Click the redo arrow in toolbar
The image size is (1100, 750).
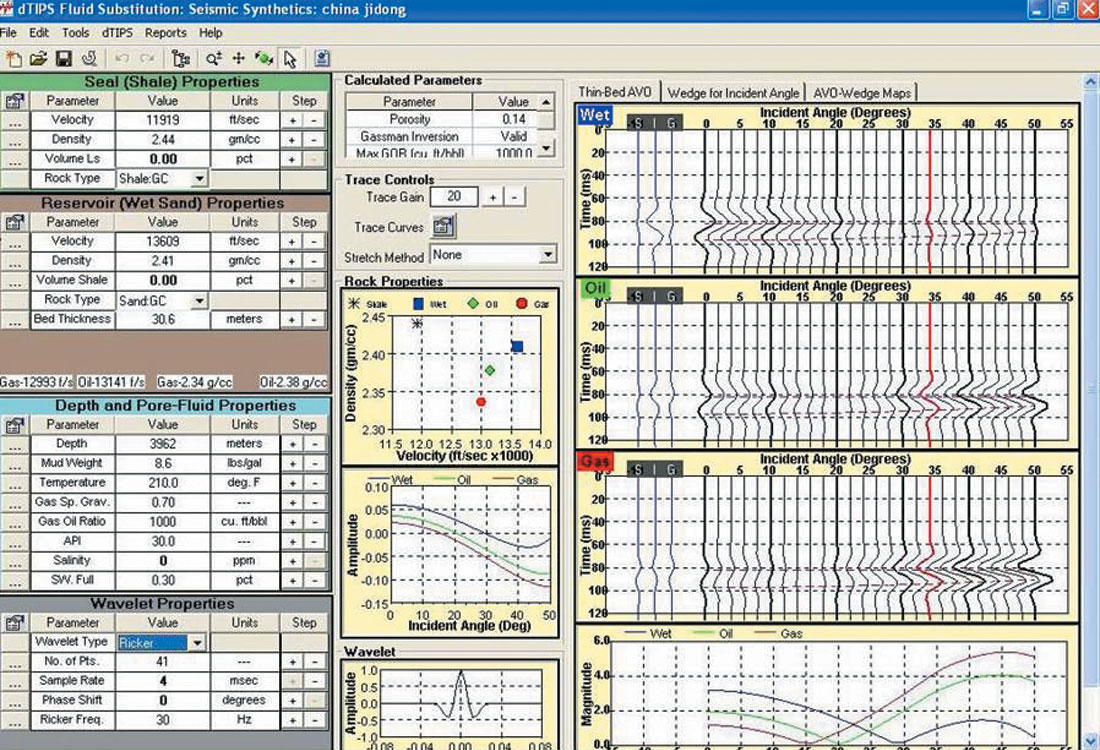coord(147,59)
